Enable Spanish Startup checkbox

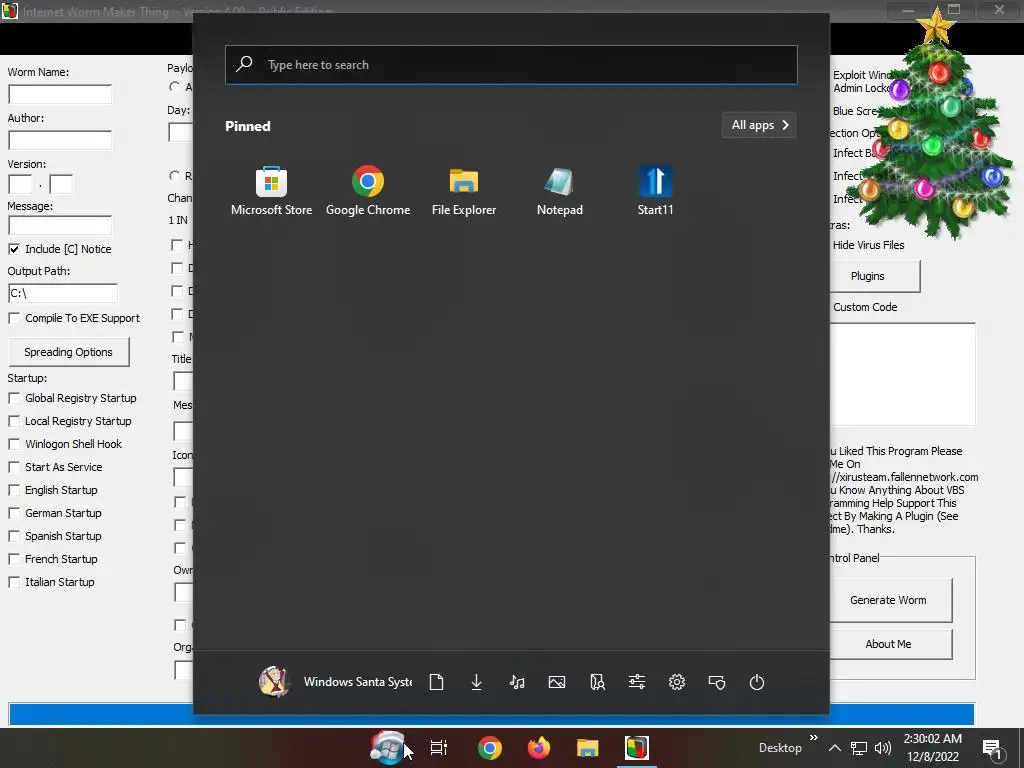[14, 536]
